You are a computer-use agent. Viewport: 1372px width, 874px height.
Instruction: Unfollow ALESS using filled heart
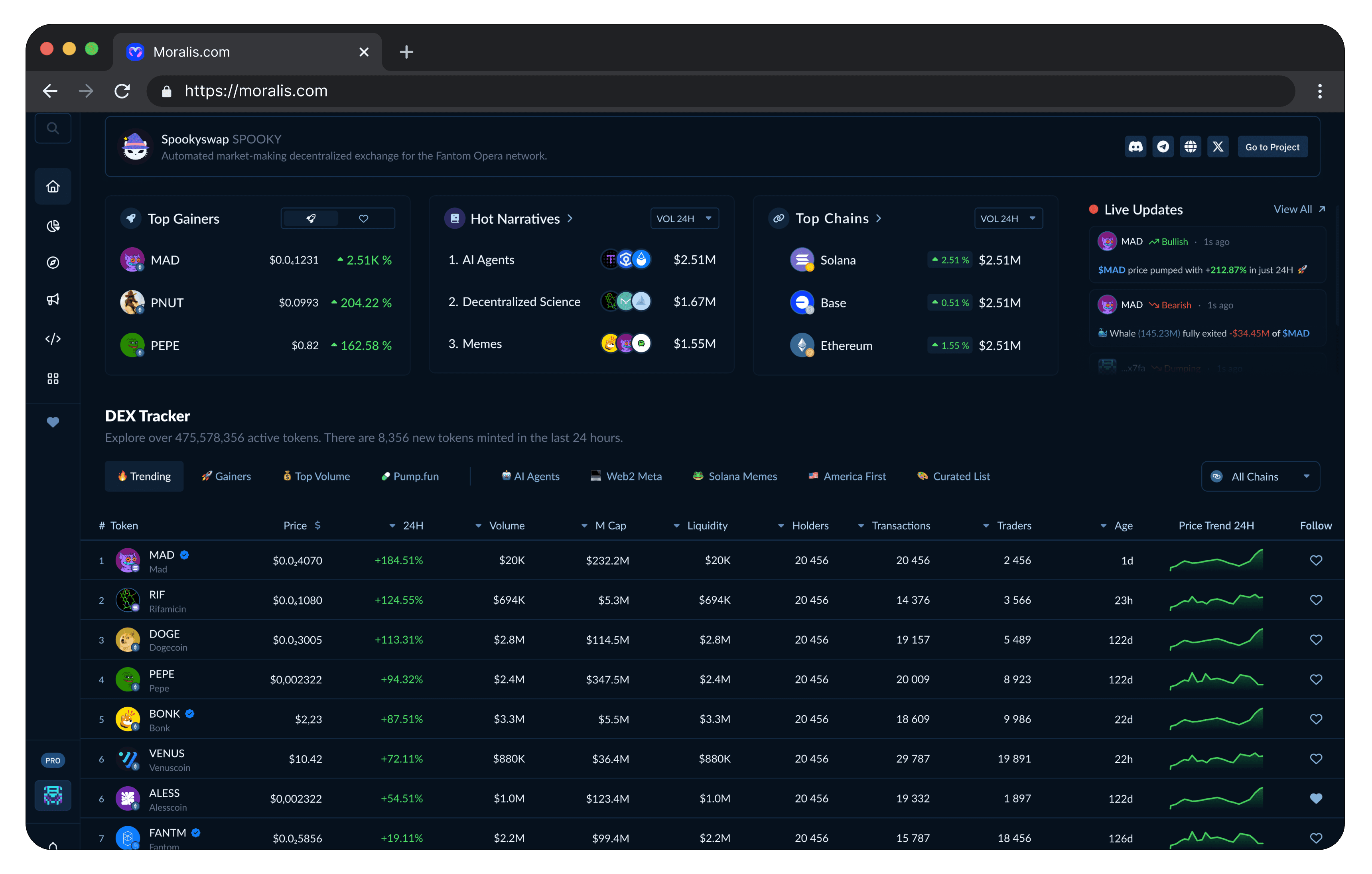pyautogui.click(x=1316, y=798)
